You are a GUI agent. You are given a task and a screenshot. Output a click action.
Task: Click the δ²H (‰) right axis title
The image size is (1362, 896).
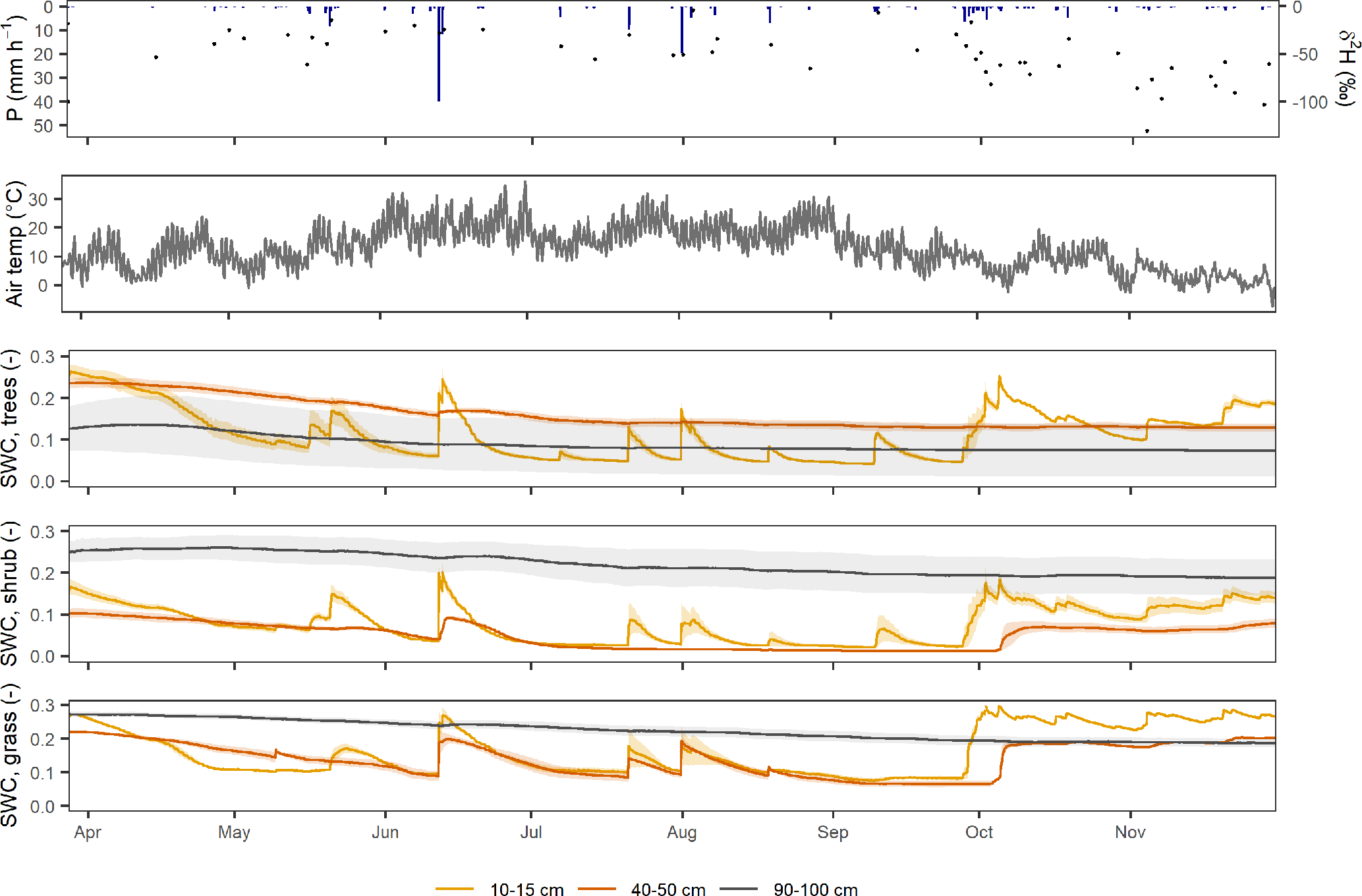(x=1348, y=69)
